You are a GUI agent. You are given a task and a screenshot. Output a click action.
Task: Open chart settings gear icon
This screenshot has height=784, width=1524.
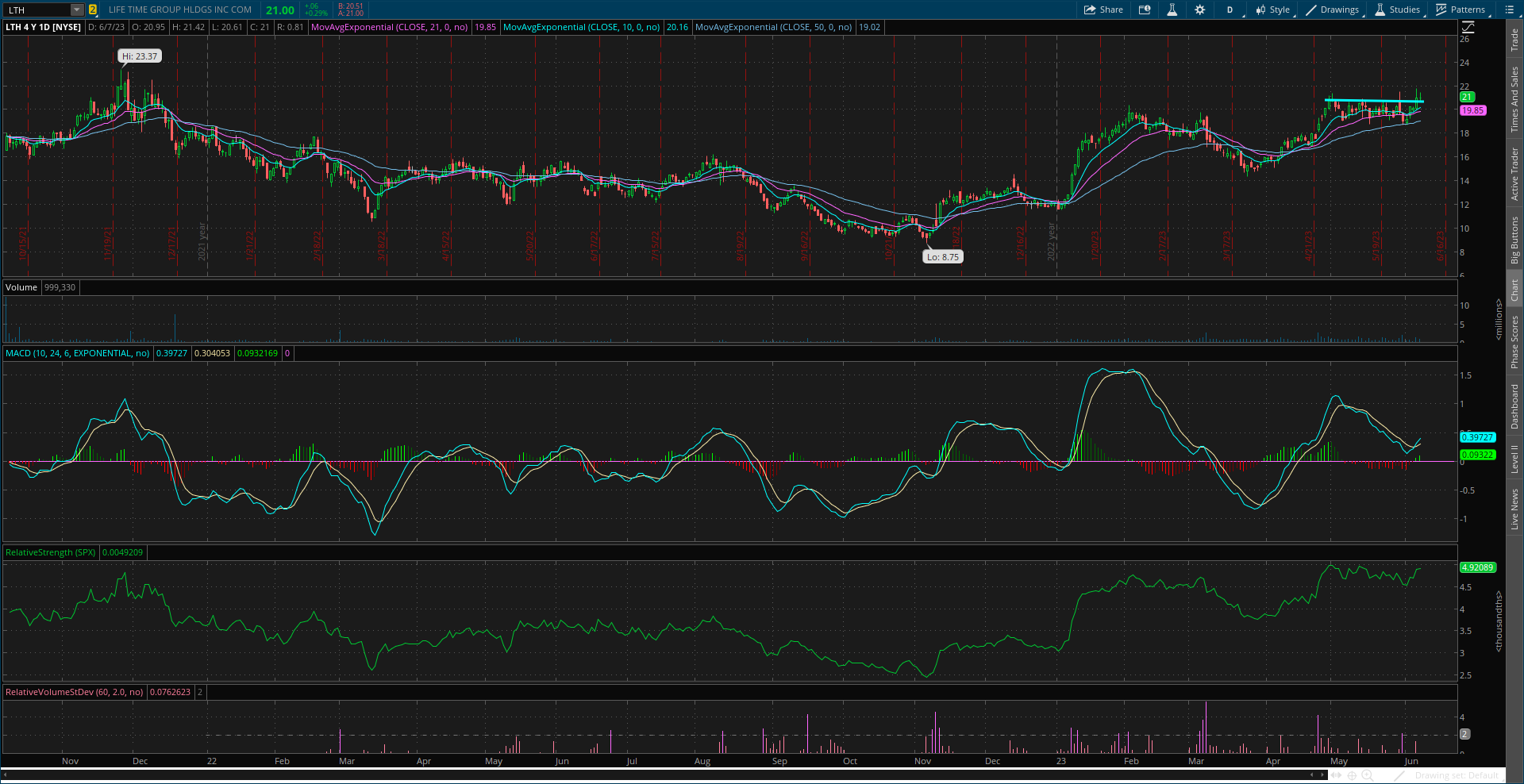click(x=1199, y=10)
